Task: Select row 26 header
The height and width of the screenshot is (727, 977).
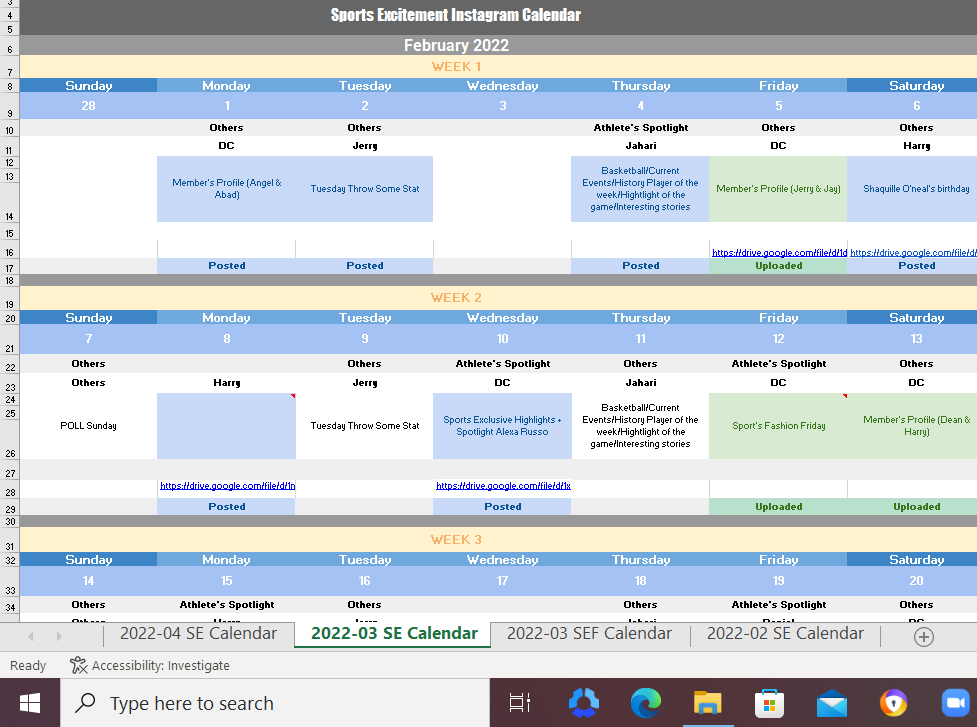Action: (x=9, y=439)
